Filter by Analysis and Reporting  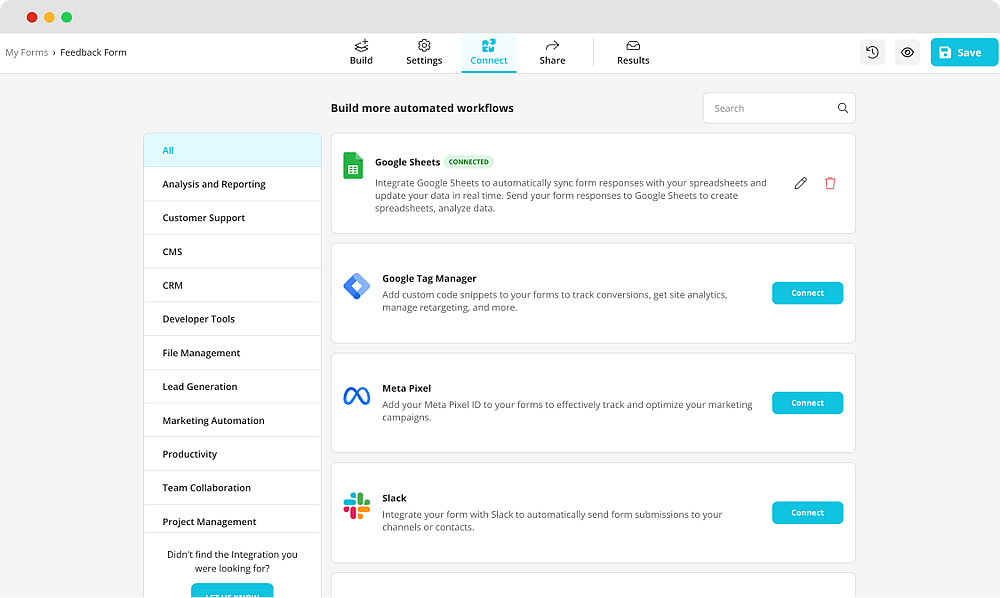coord(232,184)
